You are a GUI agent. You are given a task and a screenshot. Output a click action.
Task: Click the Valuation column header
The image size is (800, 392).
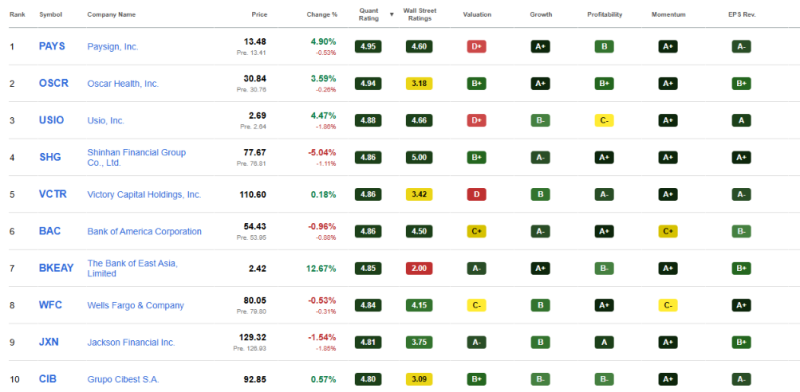click(477, 15)
